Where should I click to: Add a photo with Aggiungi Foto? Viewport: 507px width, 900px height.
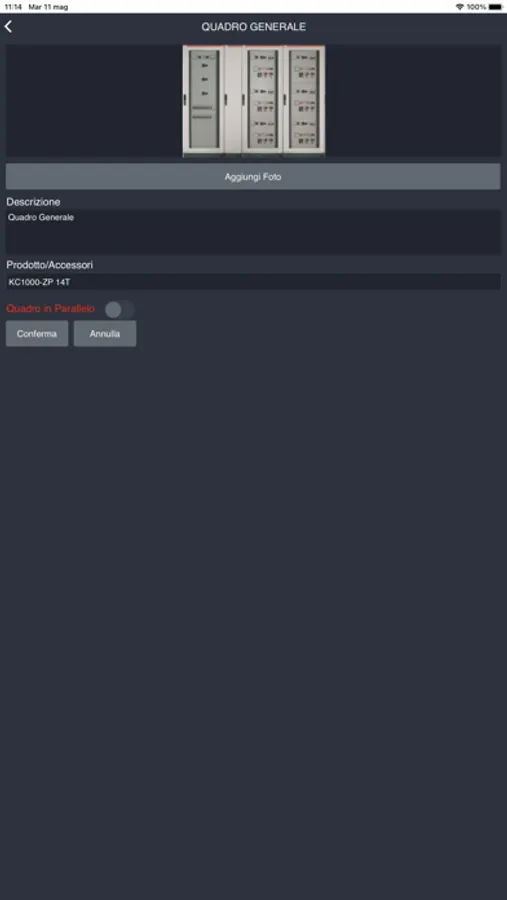(253, 177)
